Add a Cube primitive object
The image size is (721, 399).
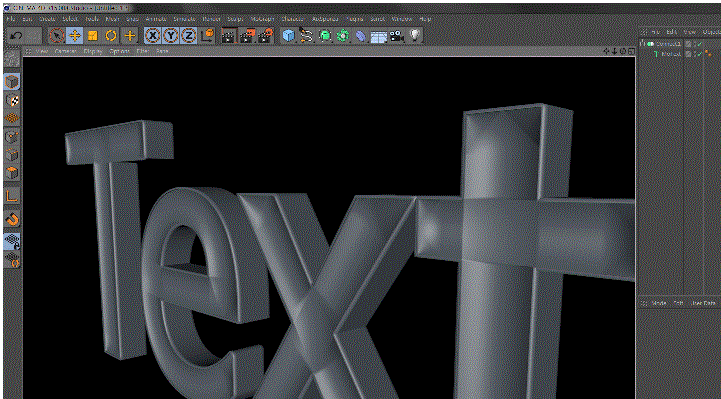(288, 35)
